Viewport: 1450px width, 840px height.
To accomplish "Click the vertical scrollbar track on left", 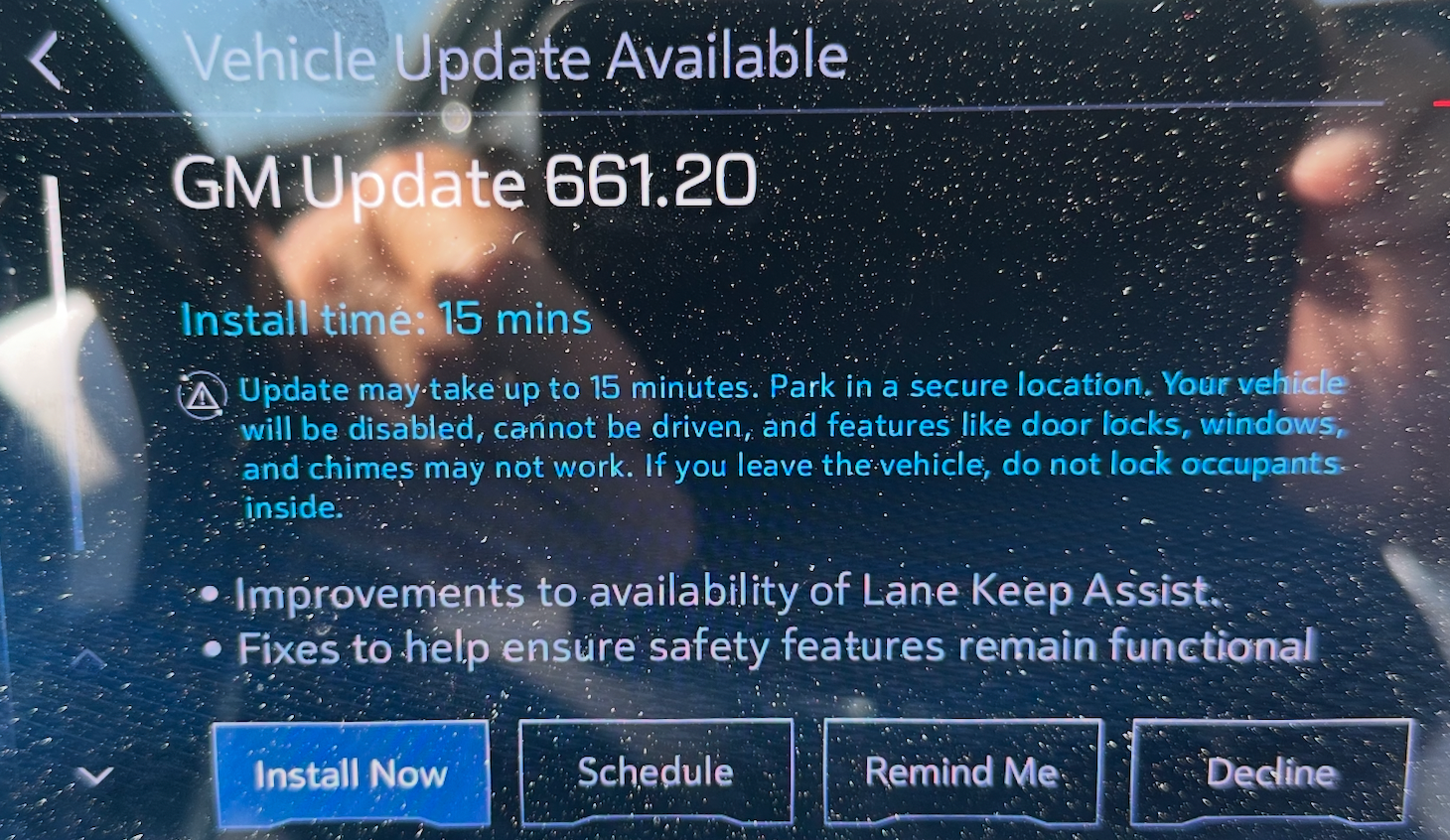I will pos(62,362).
